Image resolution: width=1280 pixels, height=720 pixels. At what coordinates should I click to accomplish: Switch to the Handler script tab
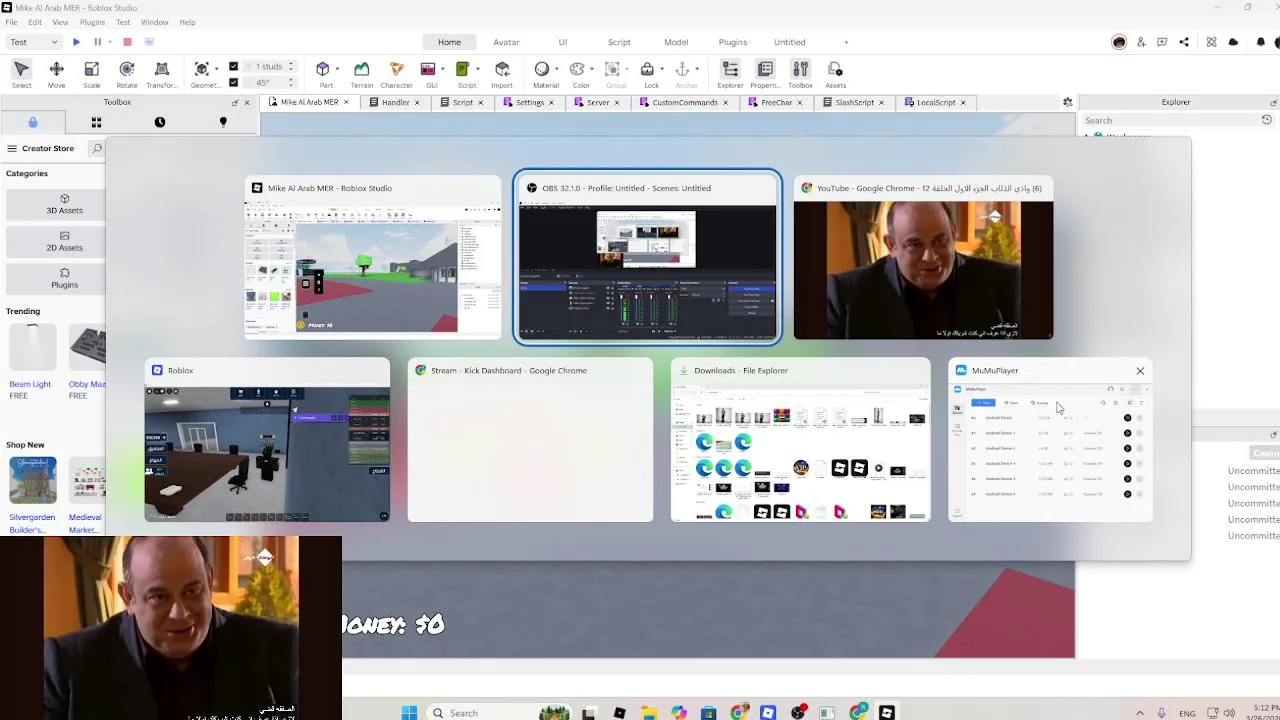coord(395,102)
